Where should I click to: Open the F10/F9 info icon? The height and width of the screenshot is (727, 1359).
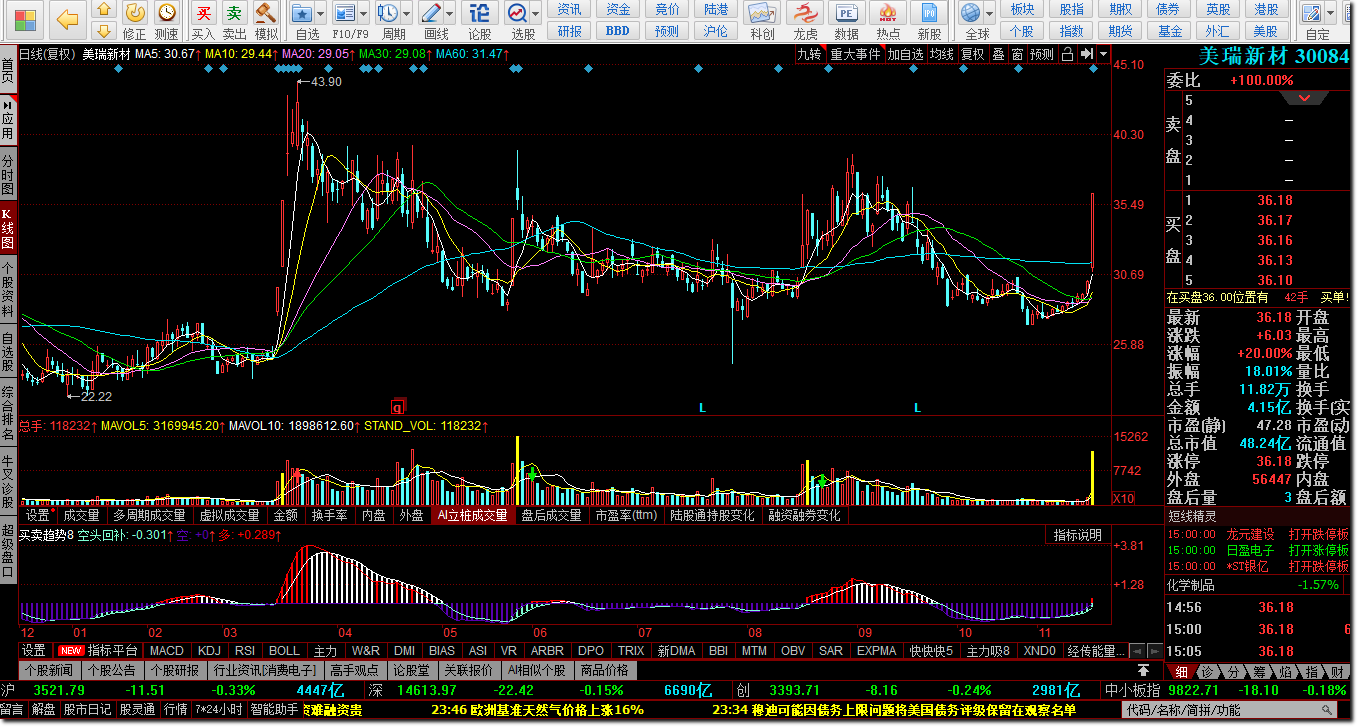pos(345,13)
